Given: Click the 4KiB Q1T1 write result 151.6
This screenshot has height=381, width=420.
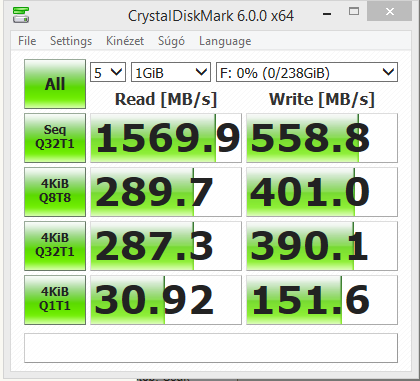Looking at the screenshot, I should pyautogui.click(x=322, y=300).
